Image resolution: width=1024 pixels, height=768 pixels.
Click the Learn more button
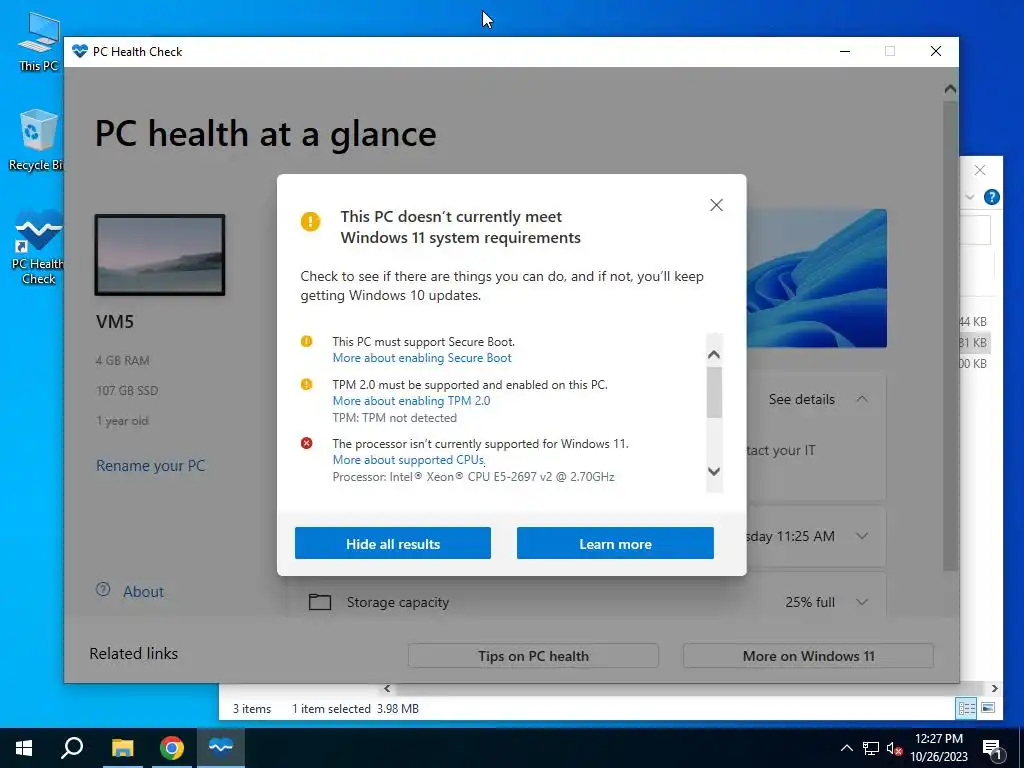[615, 543]
